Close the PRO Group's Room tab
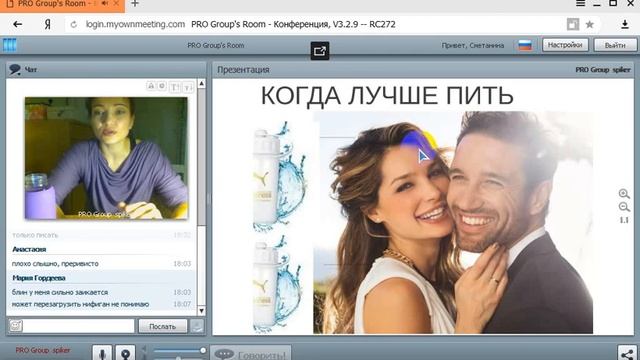The width and height of the screenshot is (640, 360). pos(116,3)
